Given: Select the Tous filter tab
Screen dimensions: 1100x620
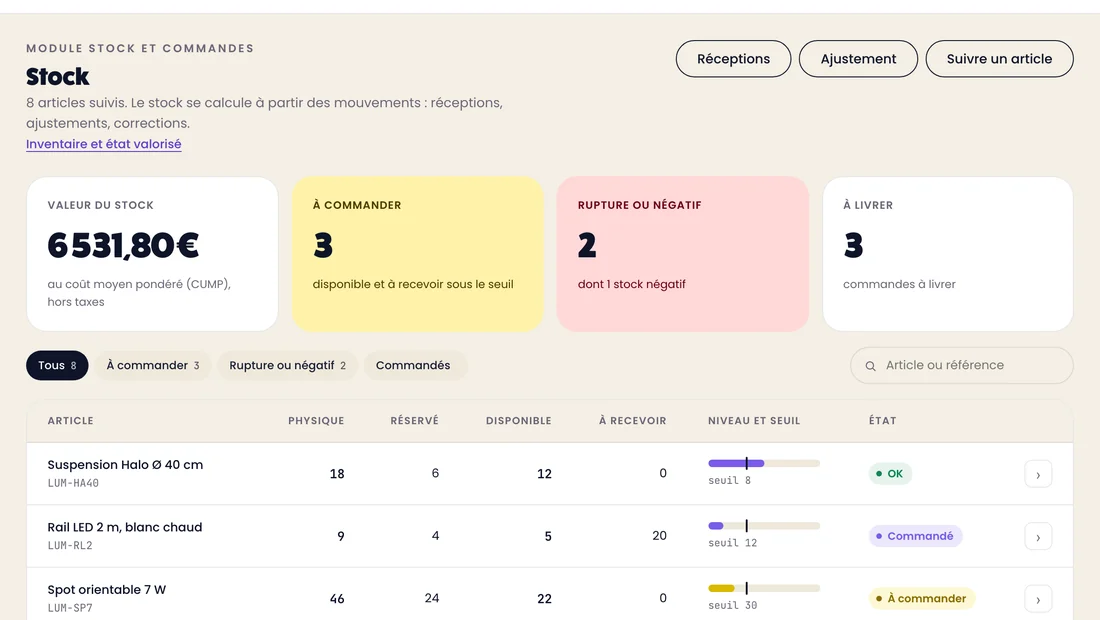Looking at the screenshot, I should click(57, 365).
